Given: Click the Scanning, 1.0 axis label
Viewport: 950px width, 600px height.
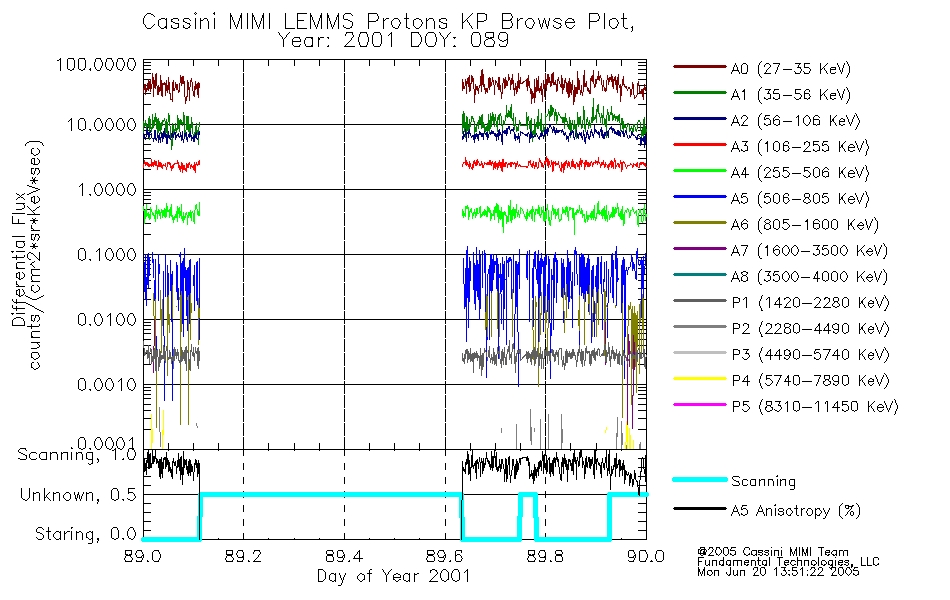Looking at the screenshot, I should pos(77,455).
